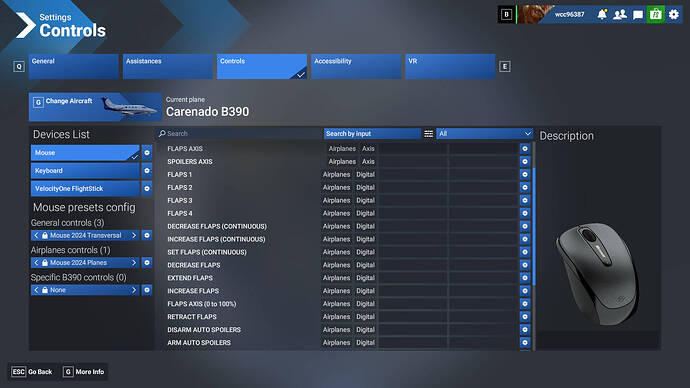Select the Mouse device

tap(85, 153)
